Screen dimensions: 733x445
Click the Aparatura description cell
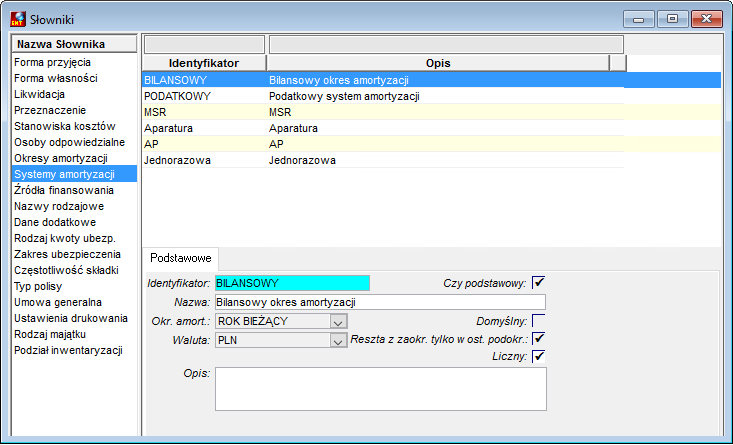click(x=446, y=128)
